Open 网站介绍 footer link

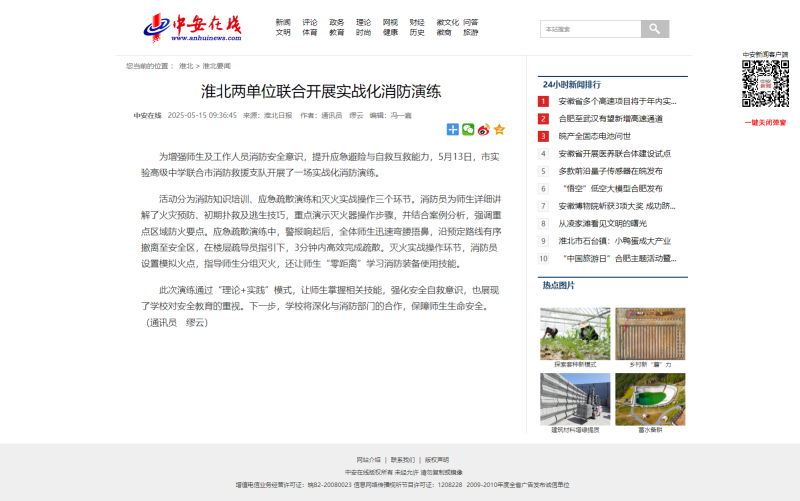pos(368,460)
